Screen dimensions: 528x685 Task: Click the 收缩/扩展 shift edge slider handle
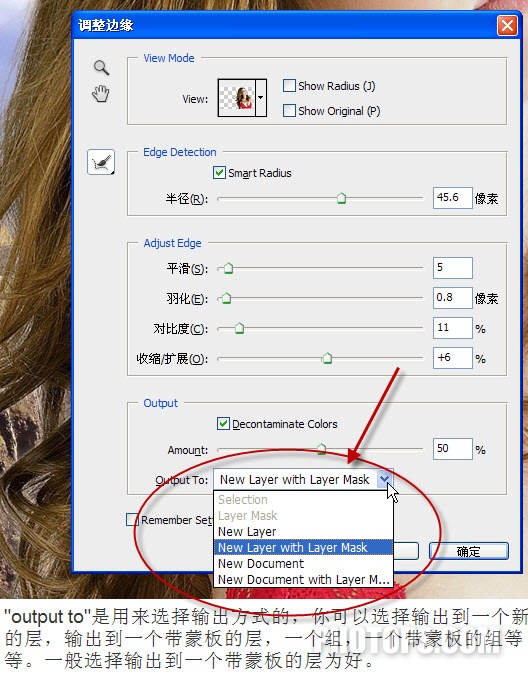[327, 359]
